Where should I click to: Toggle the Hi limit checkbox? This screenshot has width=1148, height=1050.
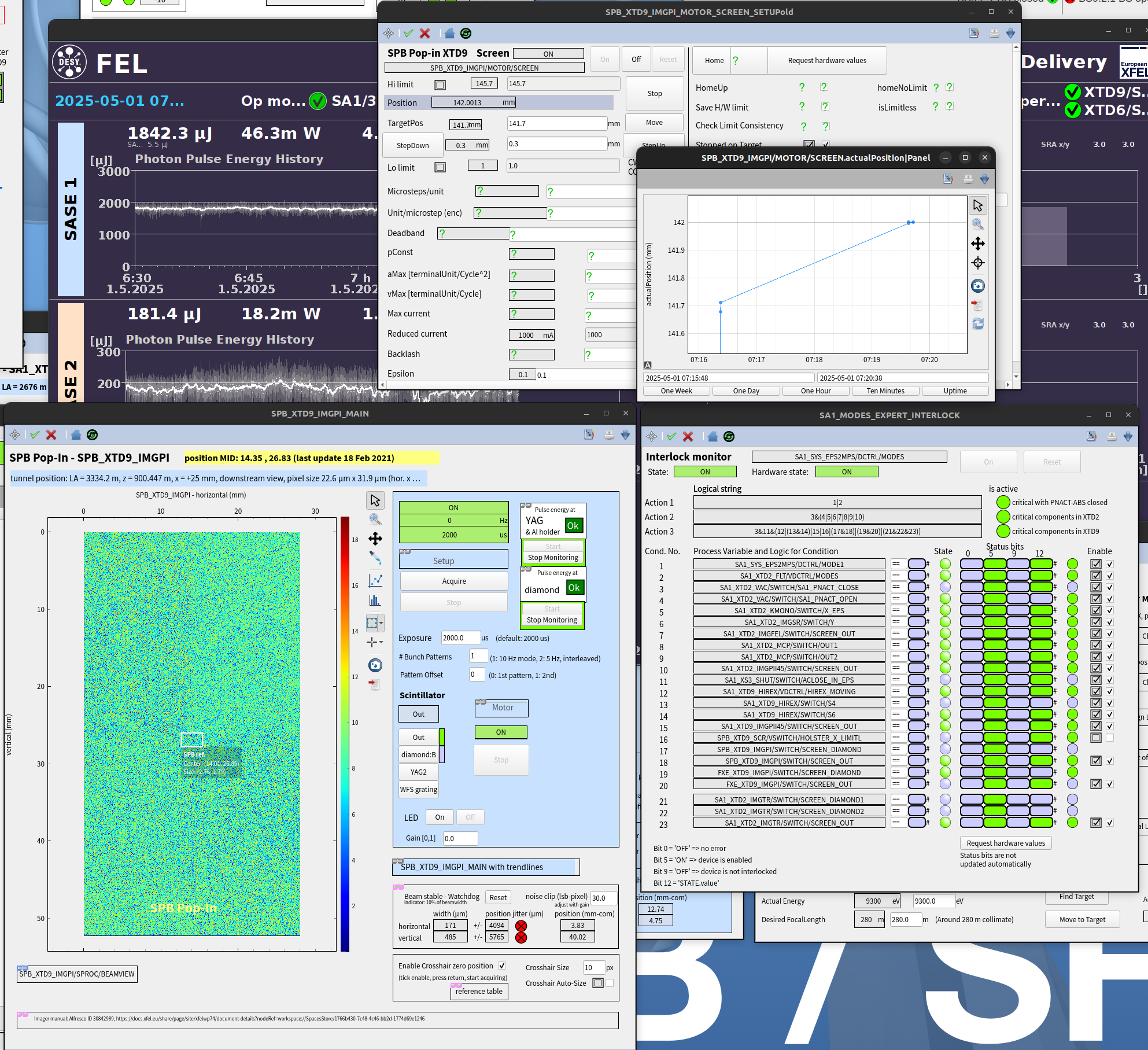coord(440,85)
